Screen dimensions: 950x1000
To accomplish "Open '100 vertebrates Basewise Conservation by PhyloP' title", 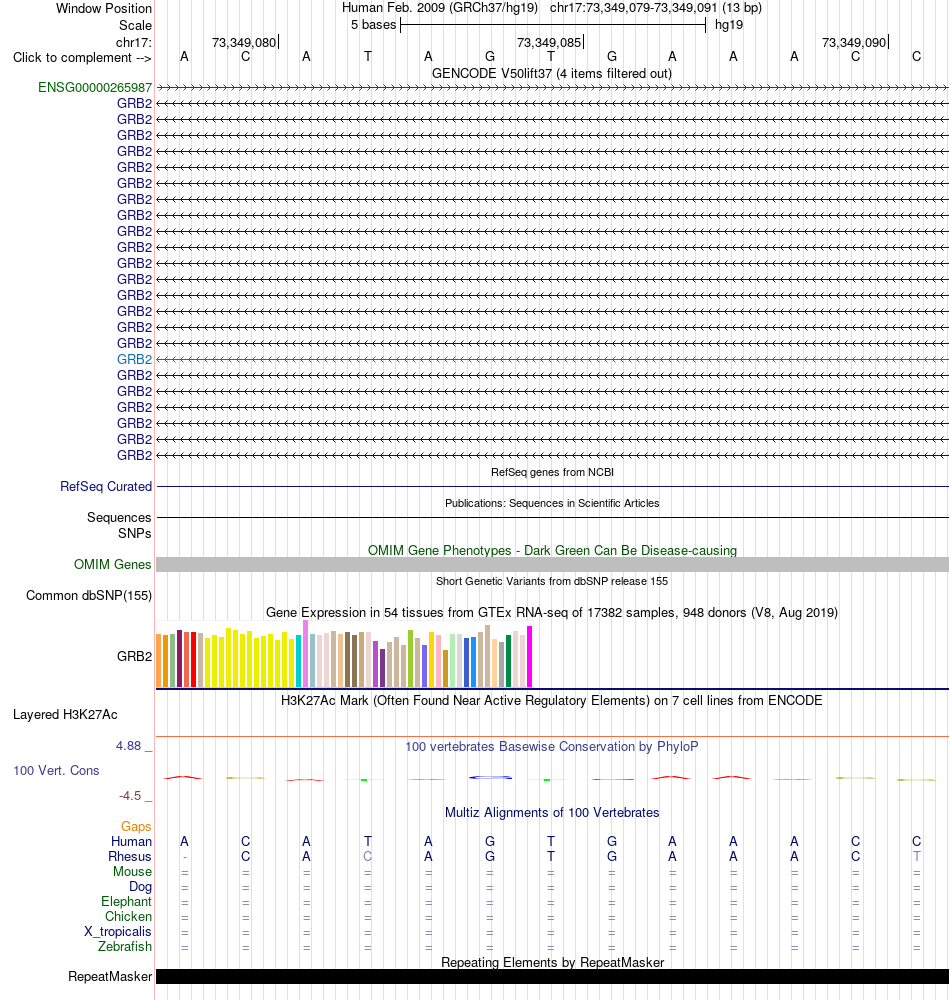I will tap(552, 746).
